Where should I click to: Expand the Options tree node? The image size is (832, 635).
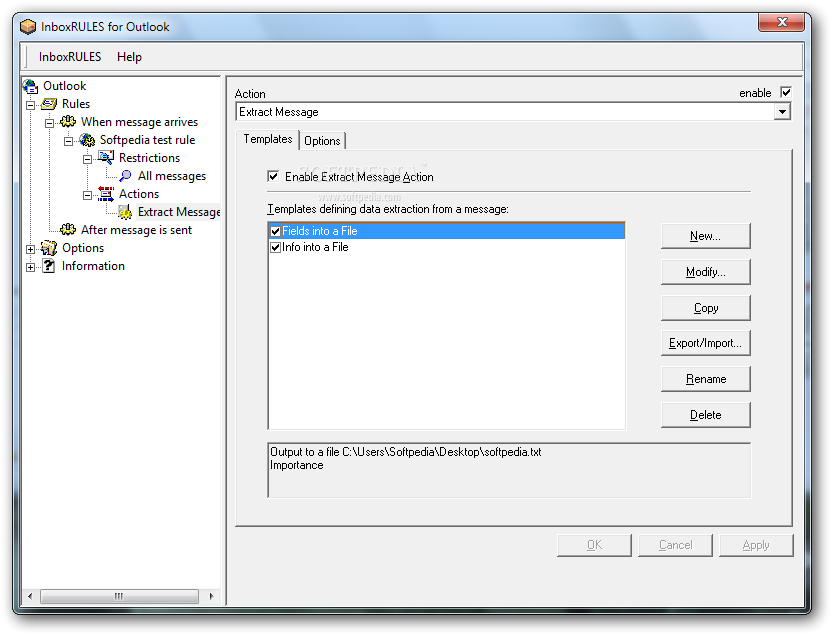[x=31, y=249]
